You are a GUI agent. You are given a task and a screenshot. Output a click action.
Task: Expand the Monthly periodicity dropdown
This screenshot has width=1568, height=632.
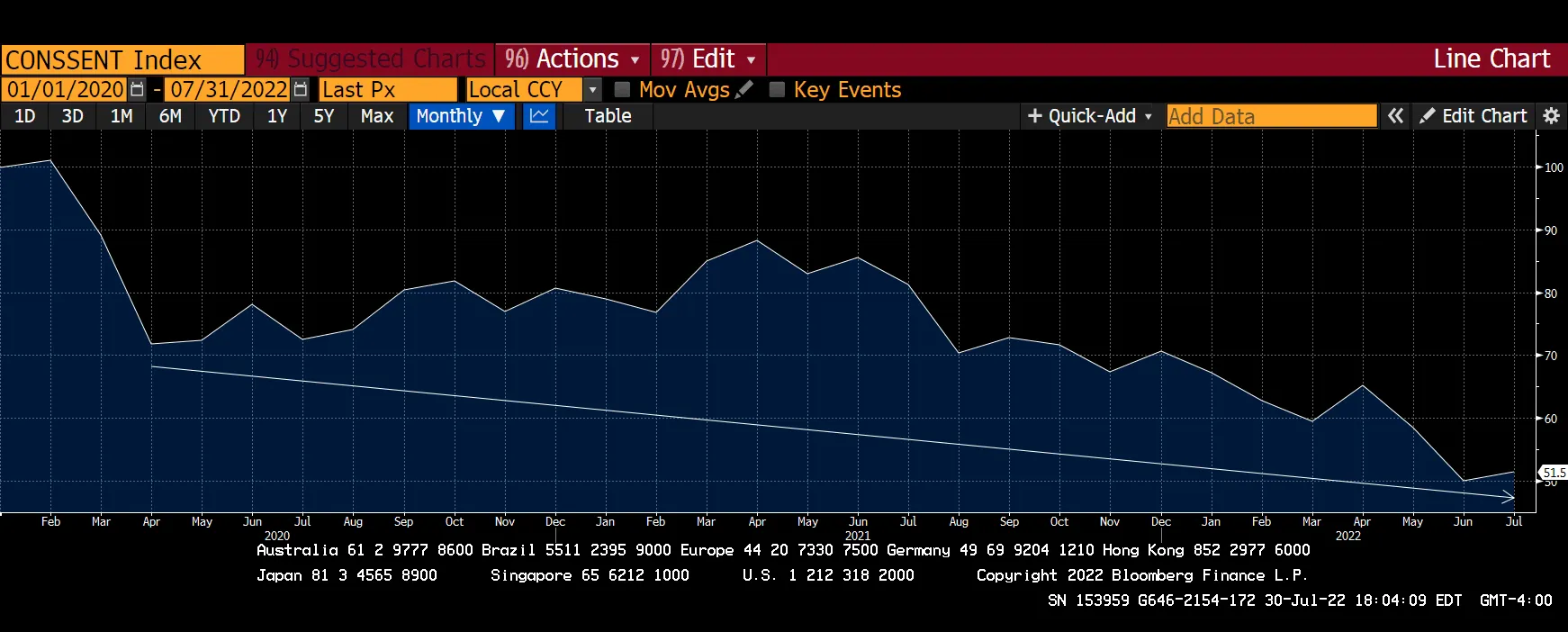[462, 116]
